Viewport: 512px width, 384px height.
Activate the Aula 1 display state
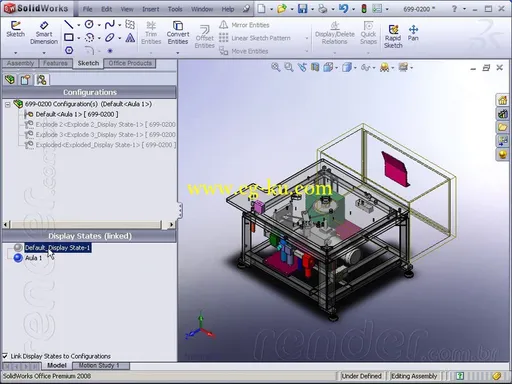[33, 258]
